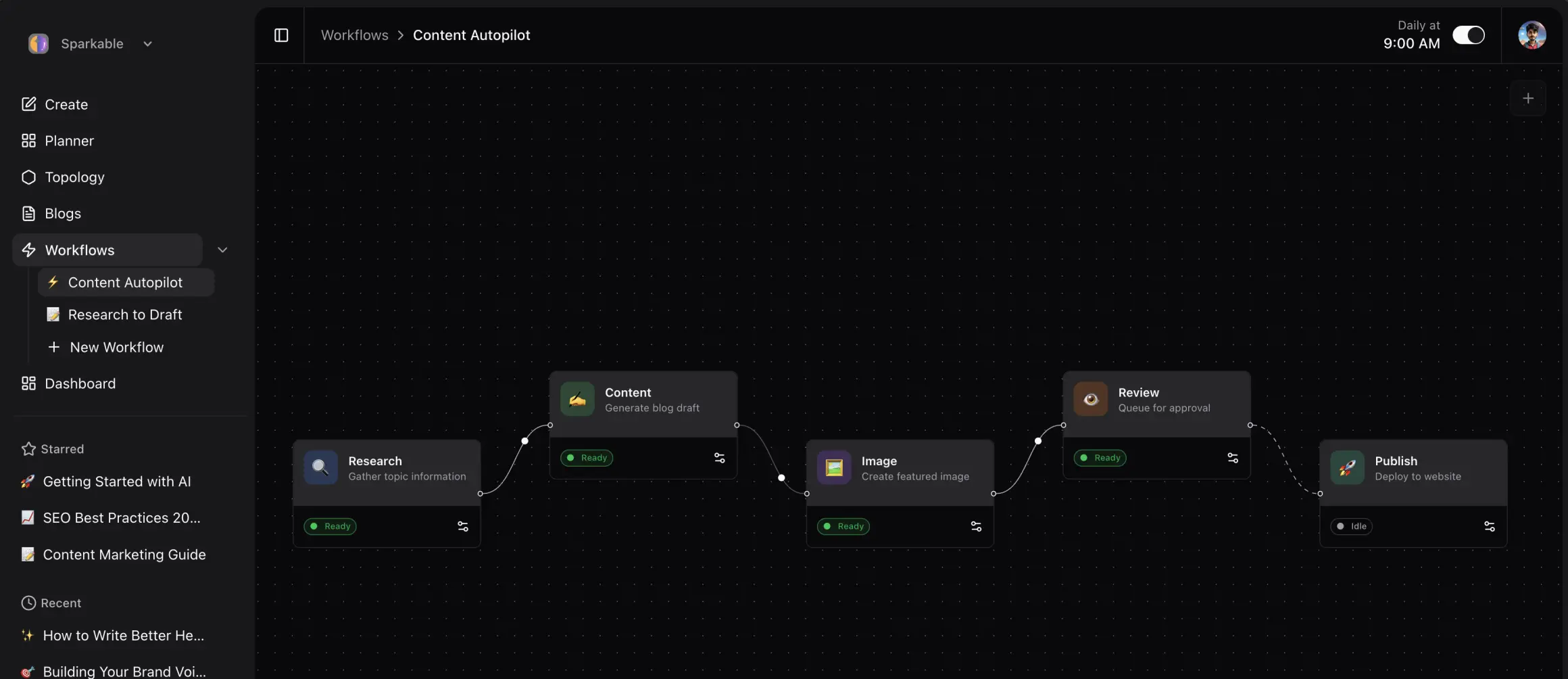Open the user profile avatar

click(x=1532, y=35)
